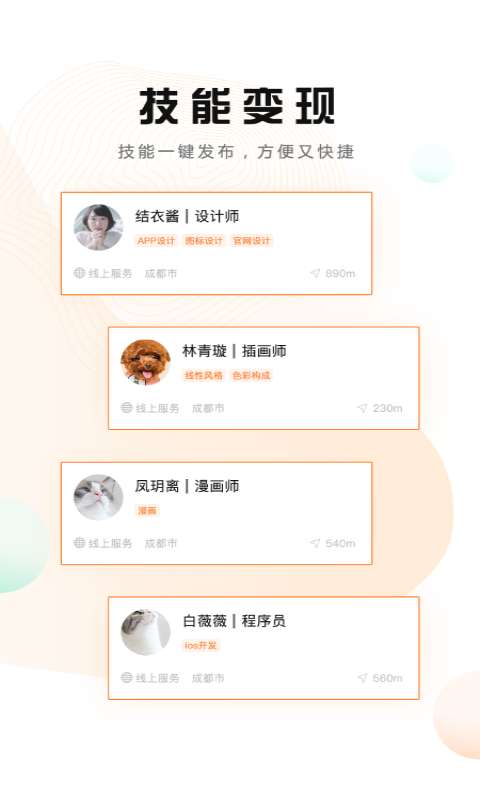
Task: Choose the 色彩构成 tag
Action: tap(251, 376)
